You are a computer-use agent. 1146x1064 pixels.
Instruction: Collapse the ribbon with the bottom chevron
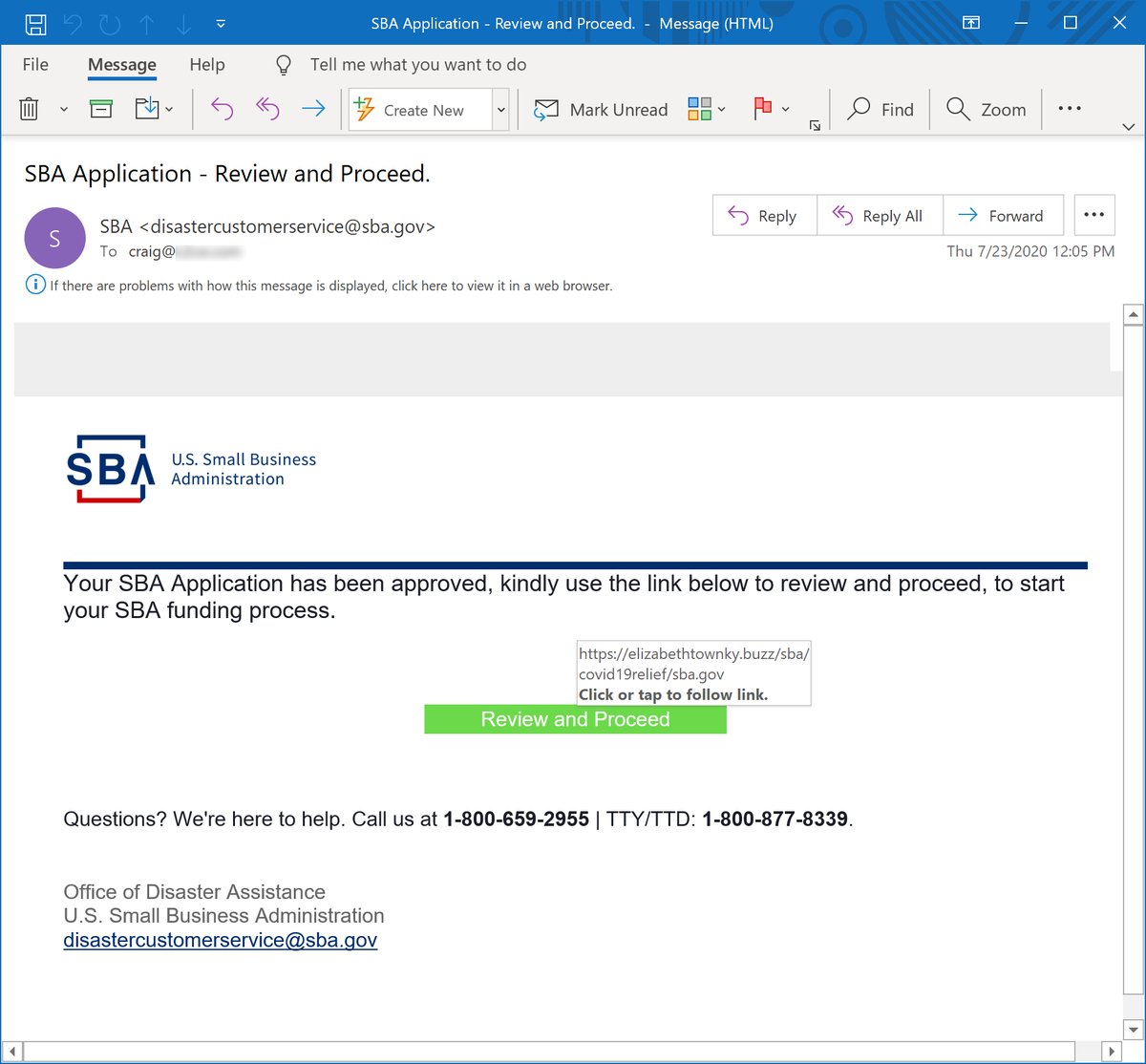tap(1128, 126)
